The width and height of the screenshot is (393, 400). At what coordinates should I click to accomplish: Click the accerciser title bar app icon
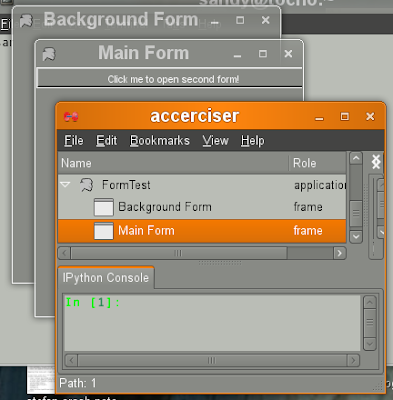(71, 116)
